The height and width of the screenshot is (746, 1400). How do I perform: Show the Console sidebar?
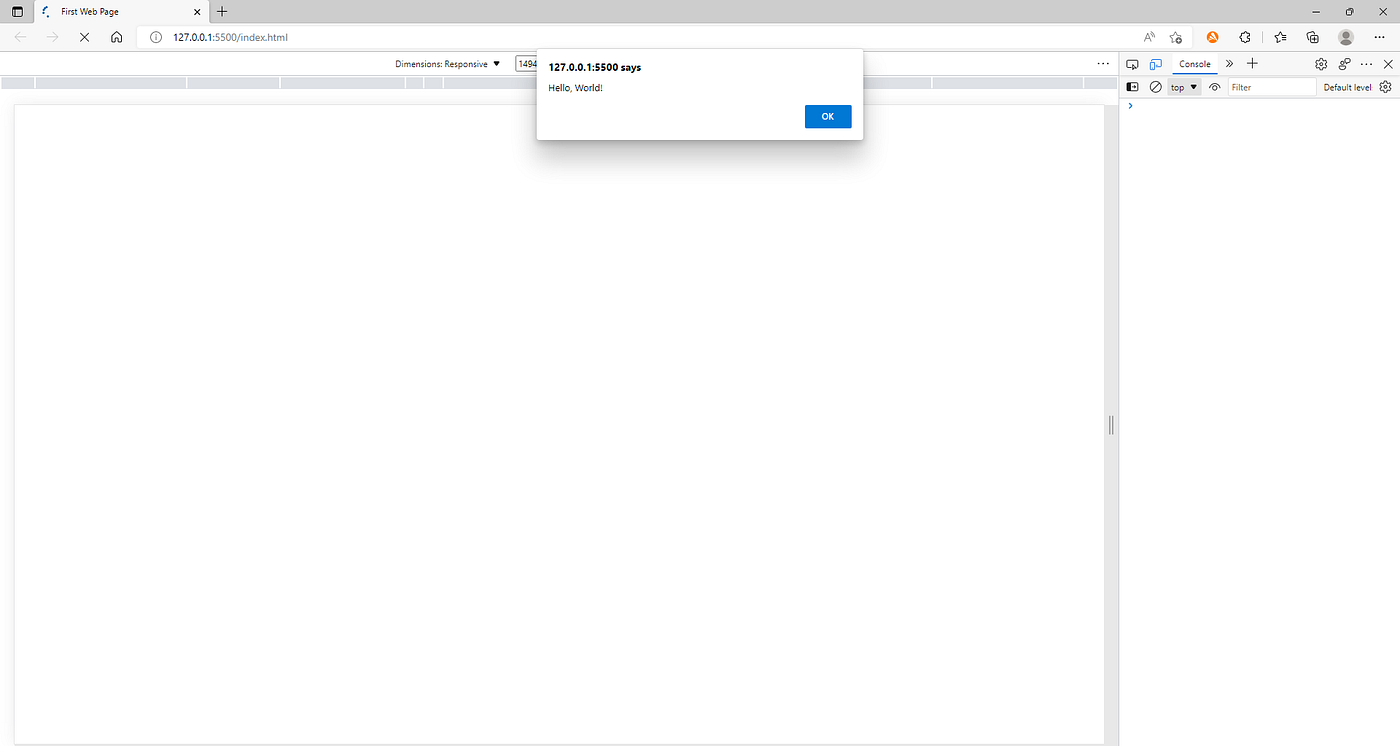tap(1132, 87)
